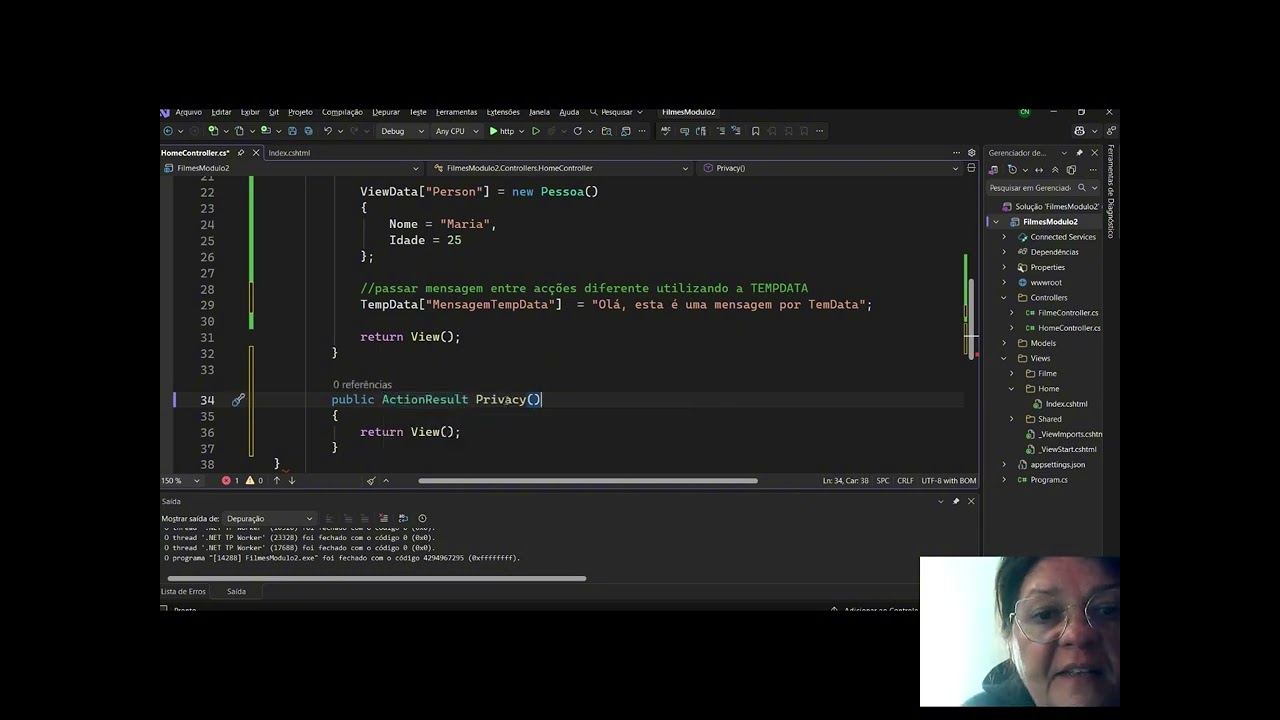Screen dimensions: 1280x720
Task: Open the Any CPU platform dropdown
Action: pos(457,131)
